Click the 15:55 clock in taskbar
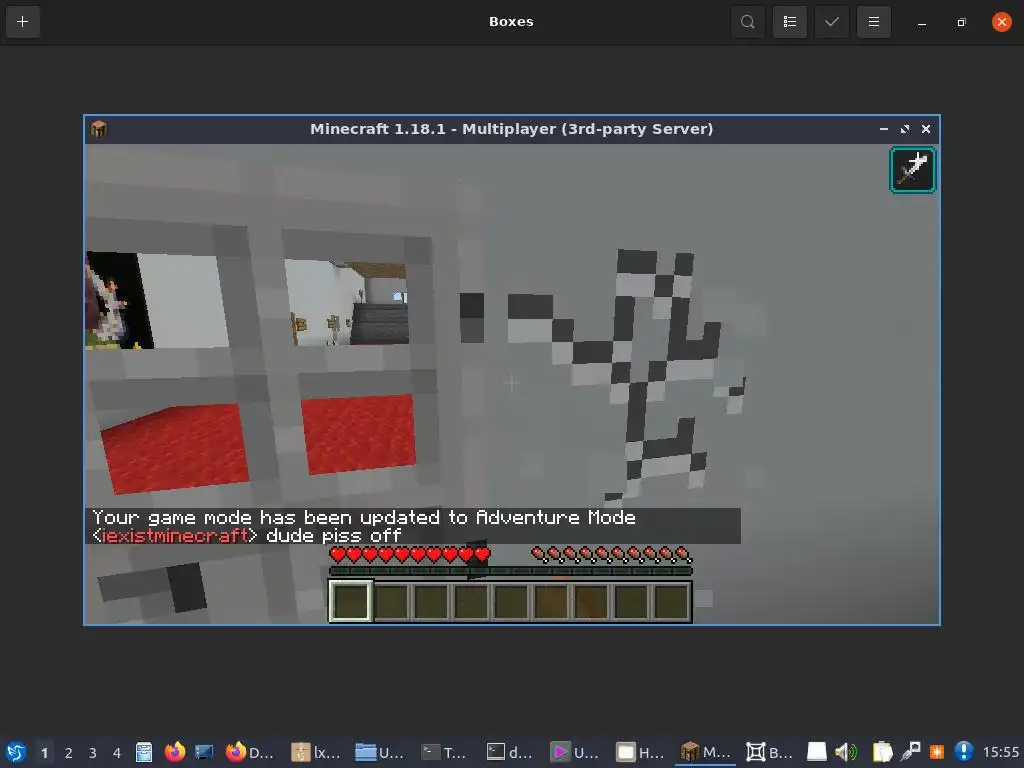1024x768 pixels. pyautogui.click(x=1000, y=752)
